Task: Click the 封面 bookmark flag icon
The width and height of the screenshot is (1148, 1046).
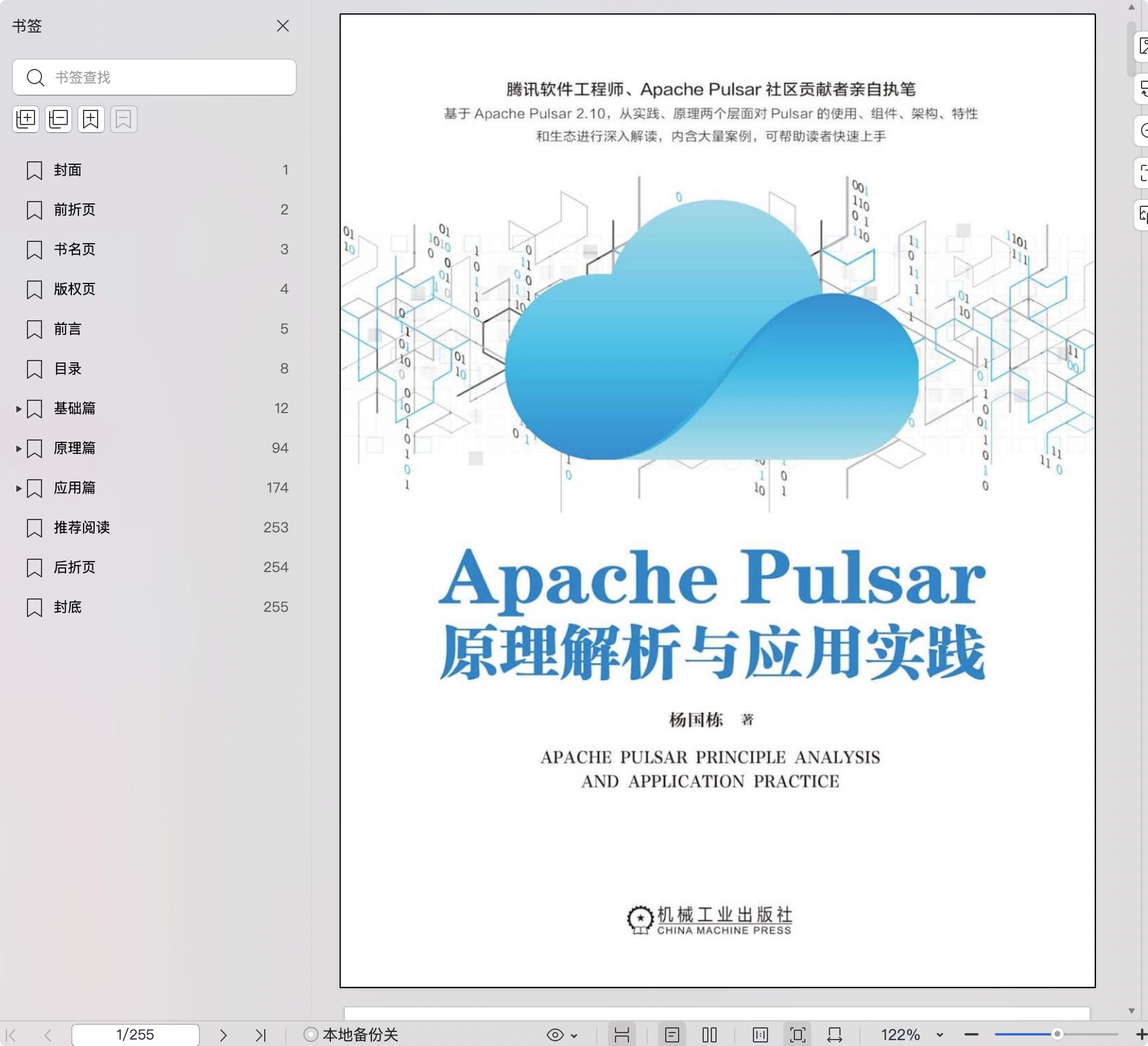Action: (34, 171)
